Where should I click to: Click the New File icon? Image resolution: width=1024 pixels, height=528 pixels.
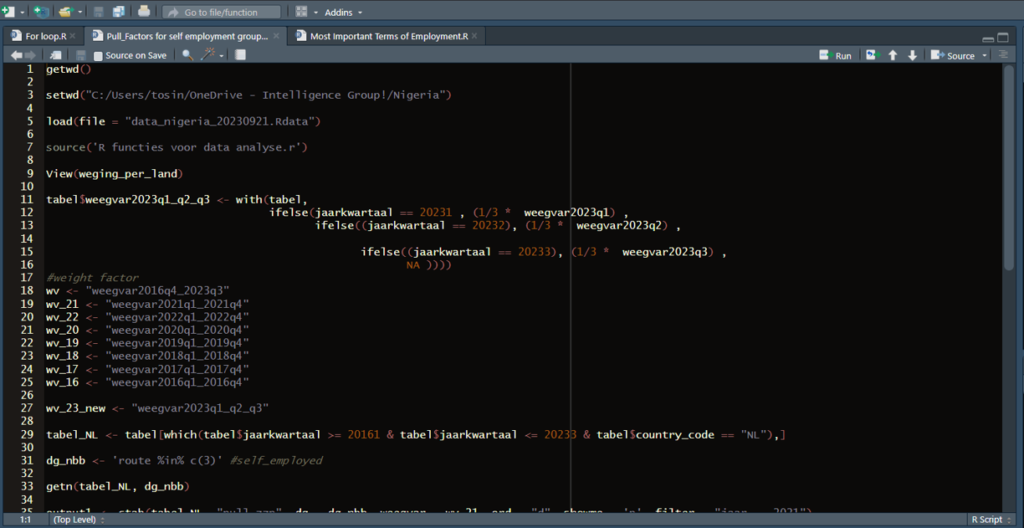8,12
